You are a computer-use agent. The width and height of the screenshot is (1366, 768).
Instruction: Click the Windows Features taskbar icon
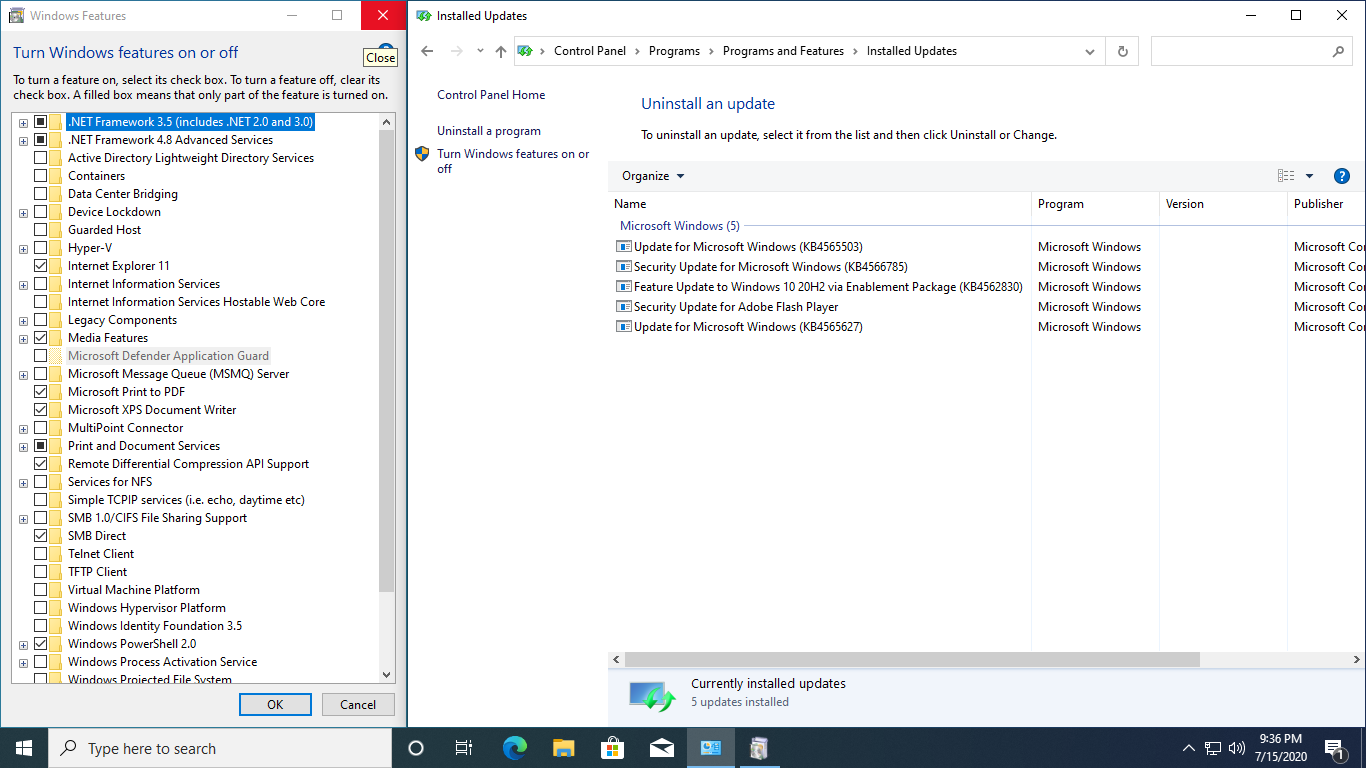[x=759, y=748]
